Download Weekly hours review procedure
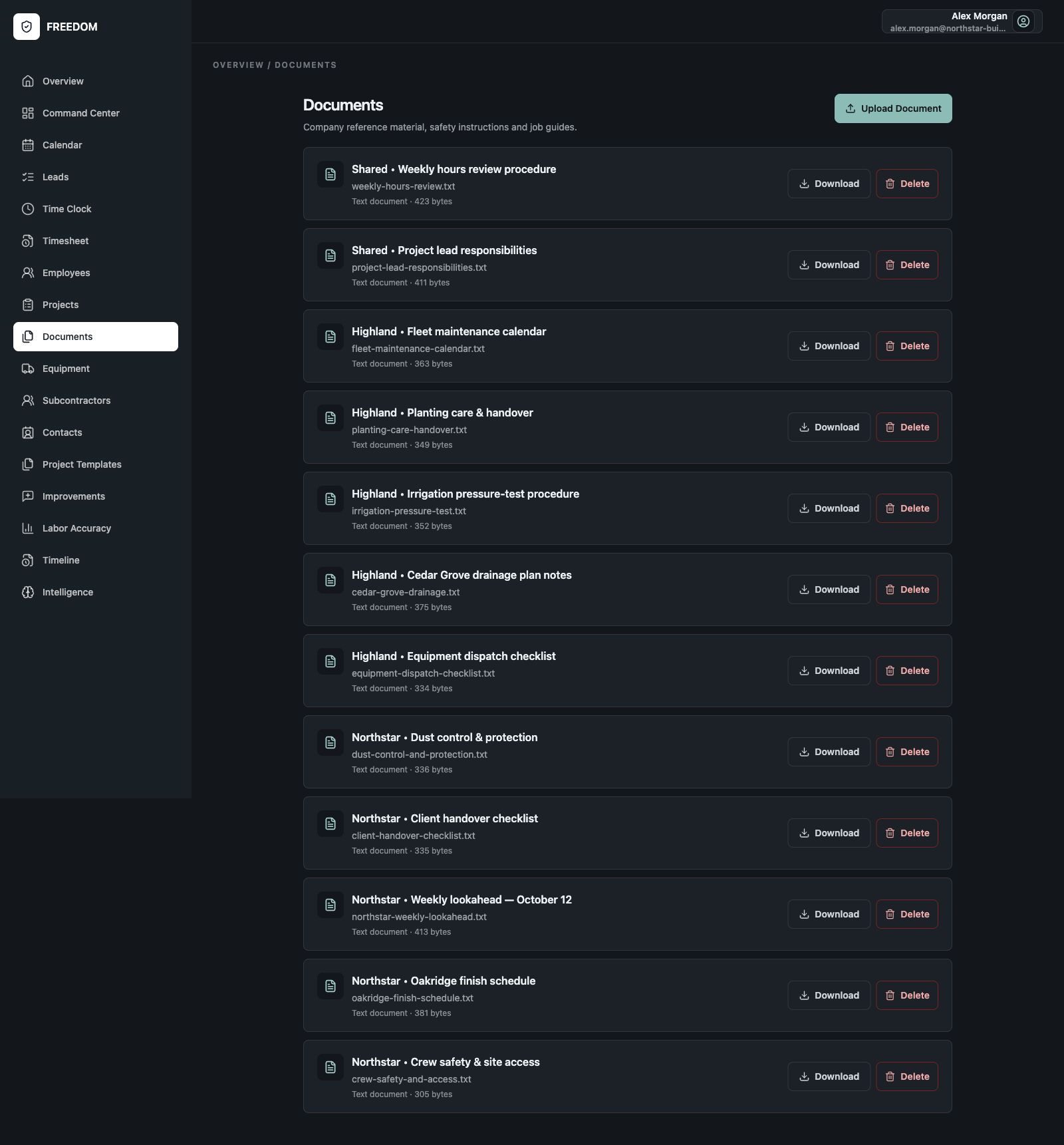 829,184
